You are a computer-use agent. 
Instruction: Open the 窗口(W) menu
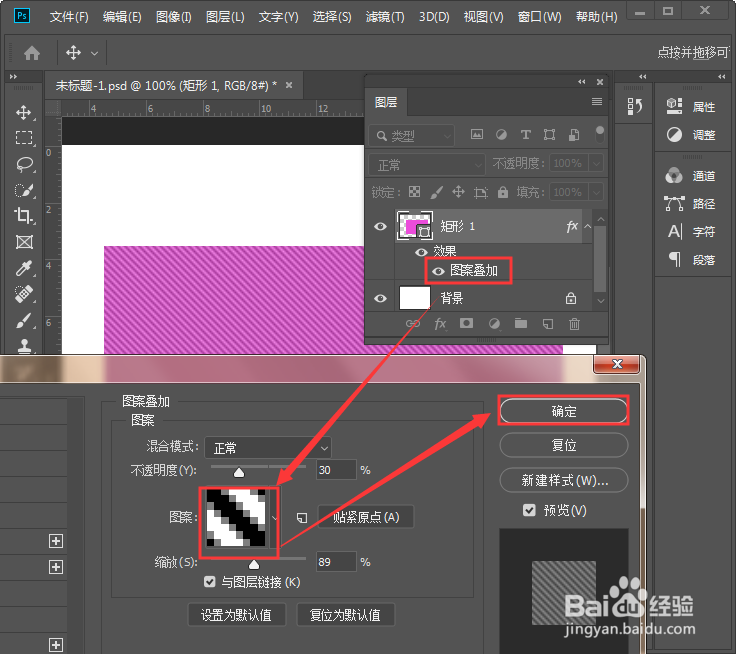[539, 17]
